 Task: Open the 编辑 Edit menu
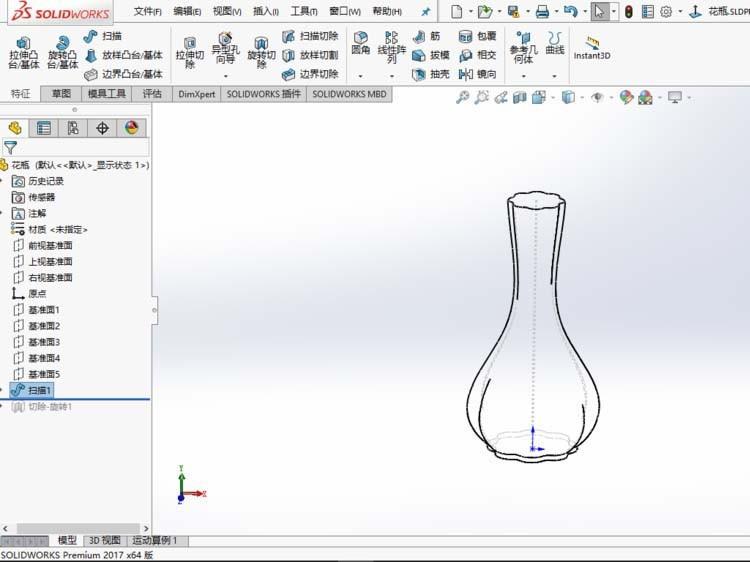187,11
